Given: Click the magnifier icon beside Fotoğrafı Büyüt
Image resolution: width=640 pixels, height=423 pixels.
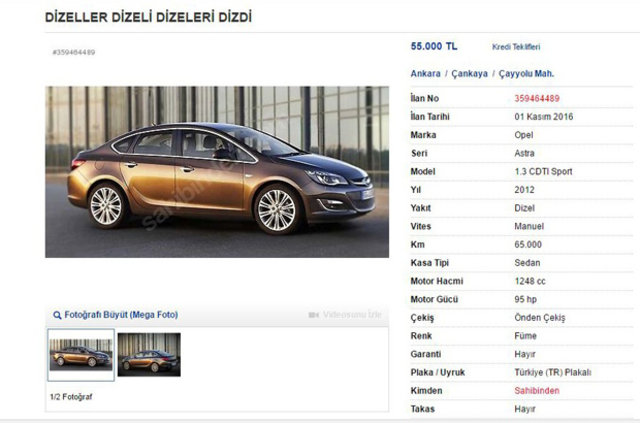Looking at the screenshot, I should [x=57, y=315].
